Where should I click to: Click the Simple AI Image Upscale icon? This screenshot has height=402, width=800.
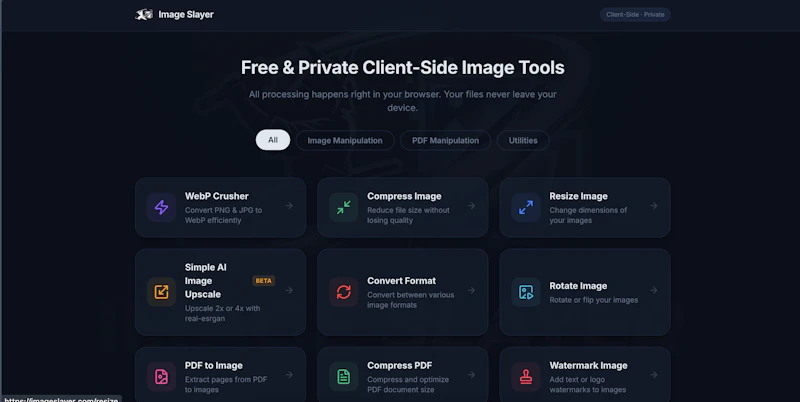tap(161, 292)
